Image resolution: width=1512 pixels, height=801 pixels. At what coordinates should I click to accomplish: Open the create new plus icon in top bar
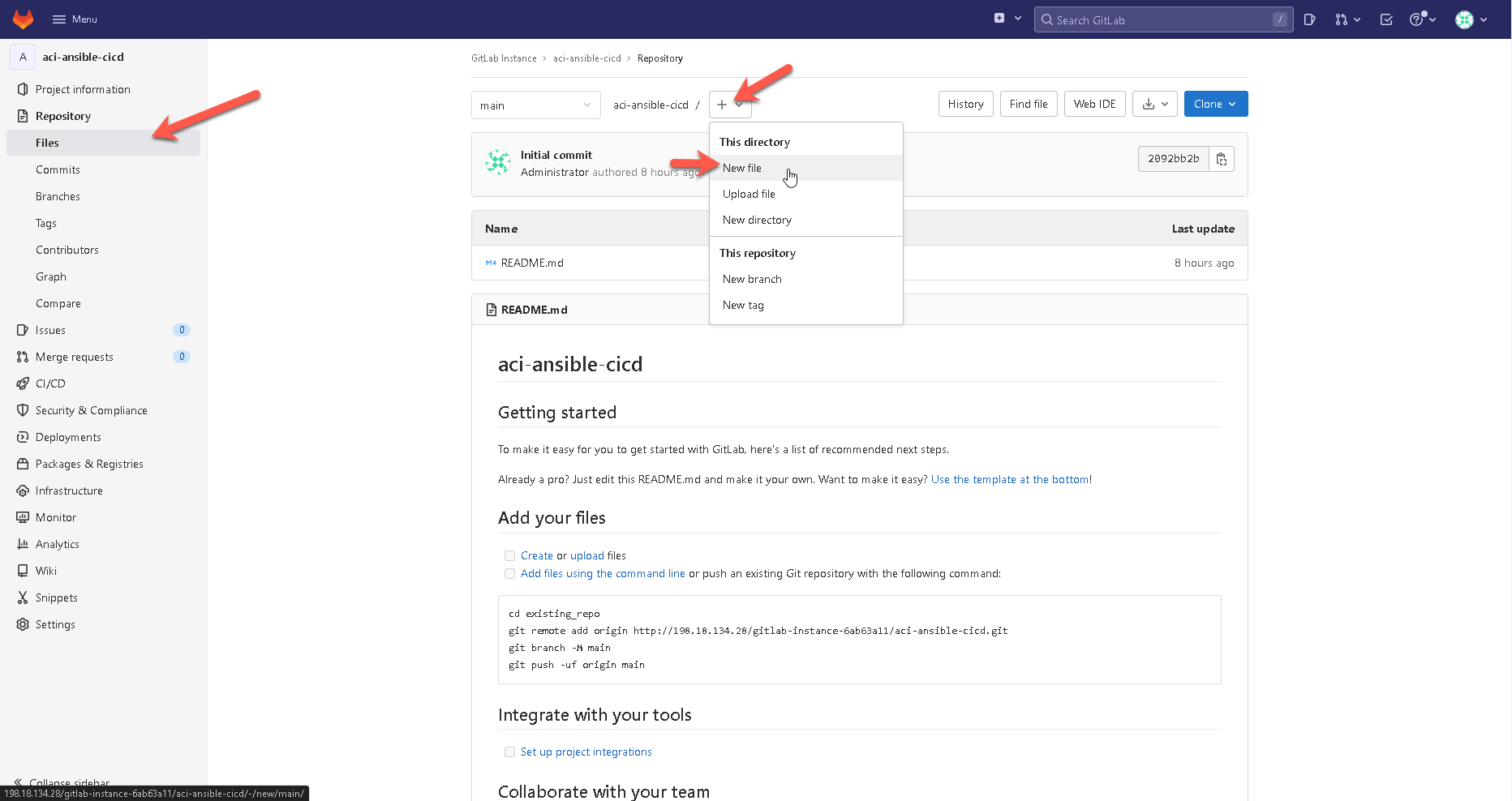tap(1007, 19)
